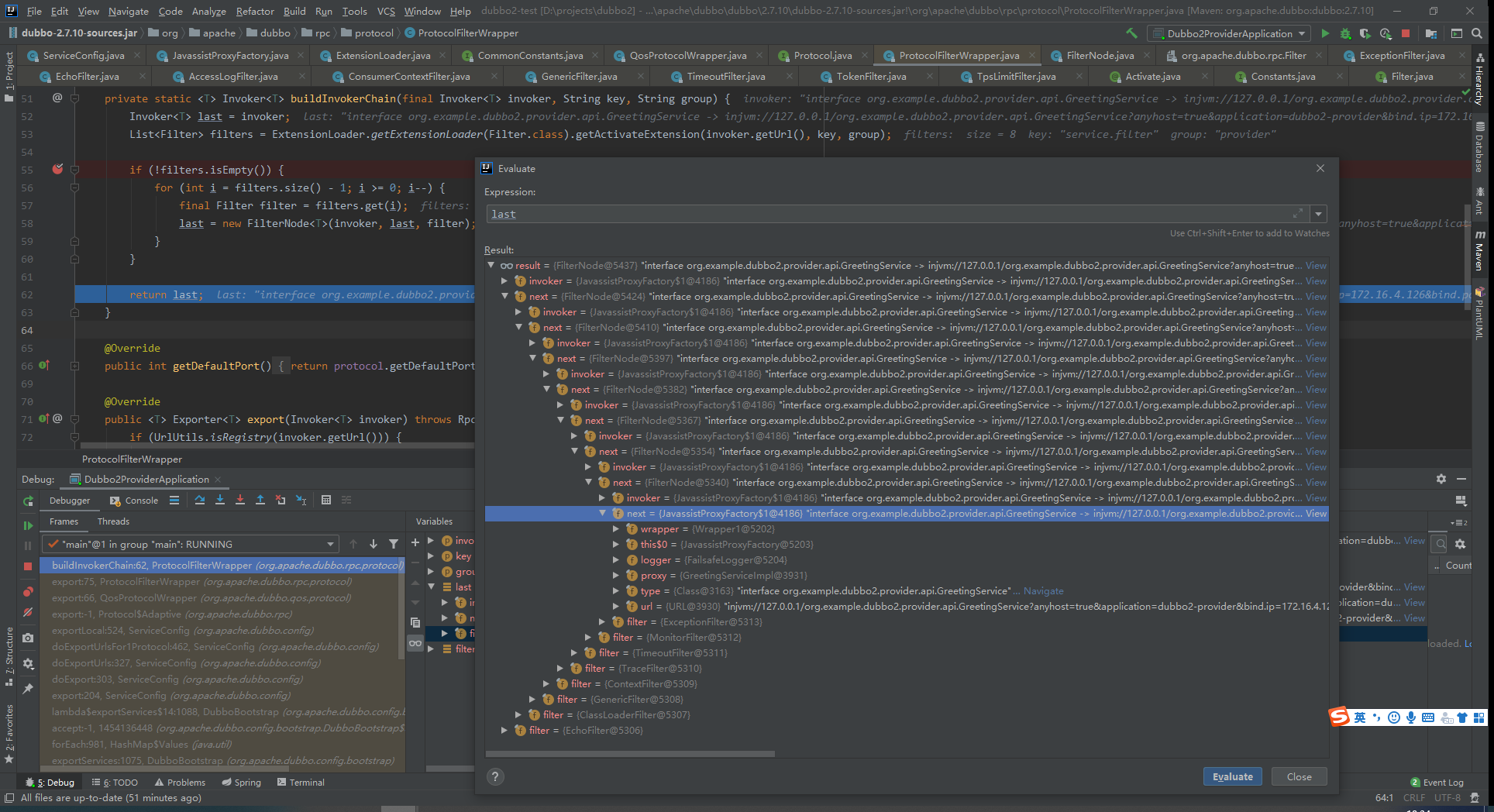The width and height of the screenshot is (1494, 812).
Task: Show execution point stacked lines icon
Action: click(174, 501)
